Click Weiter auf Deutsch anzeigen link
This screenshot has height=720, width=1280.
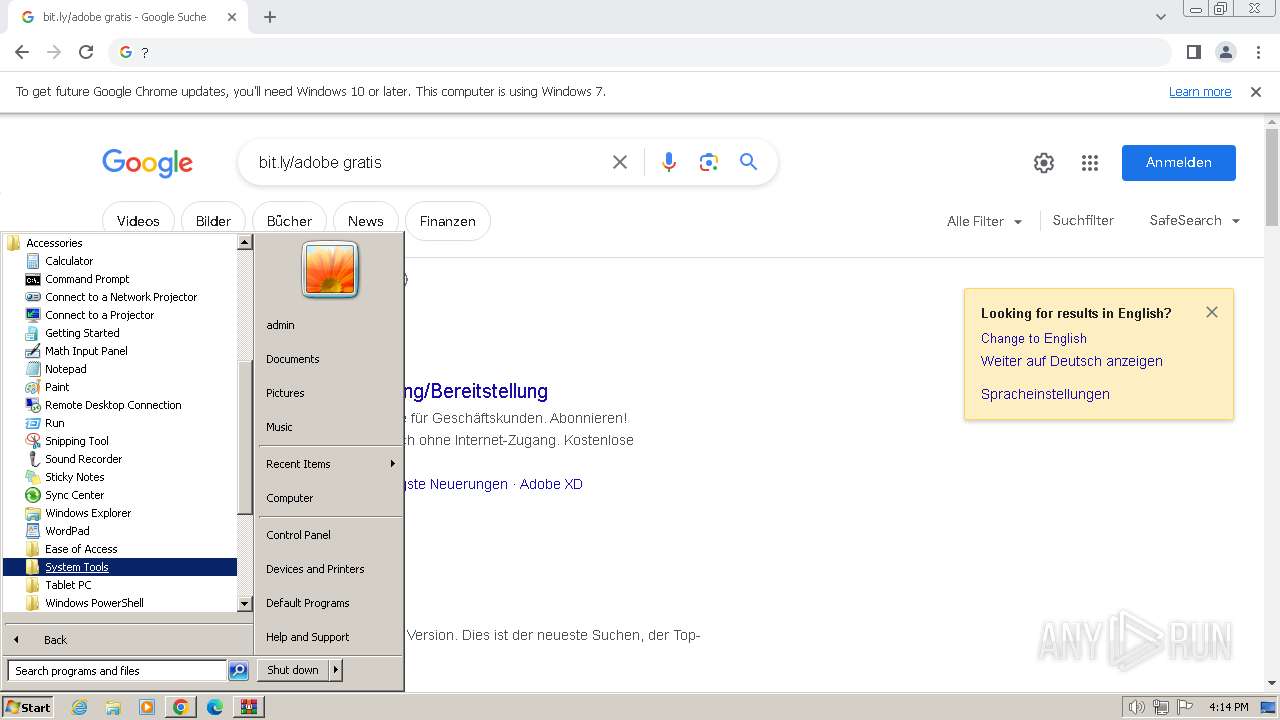pos(1072,361)
